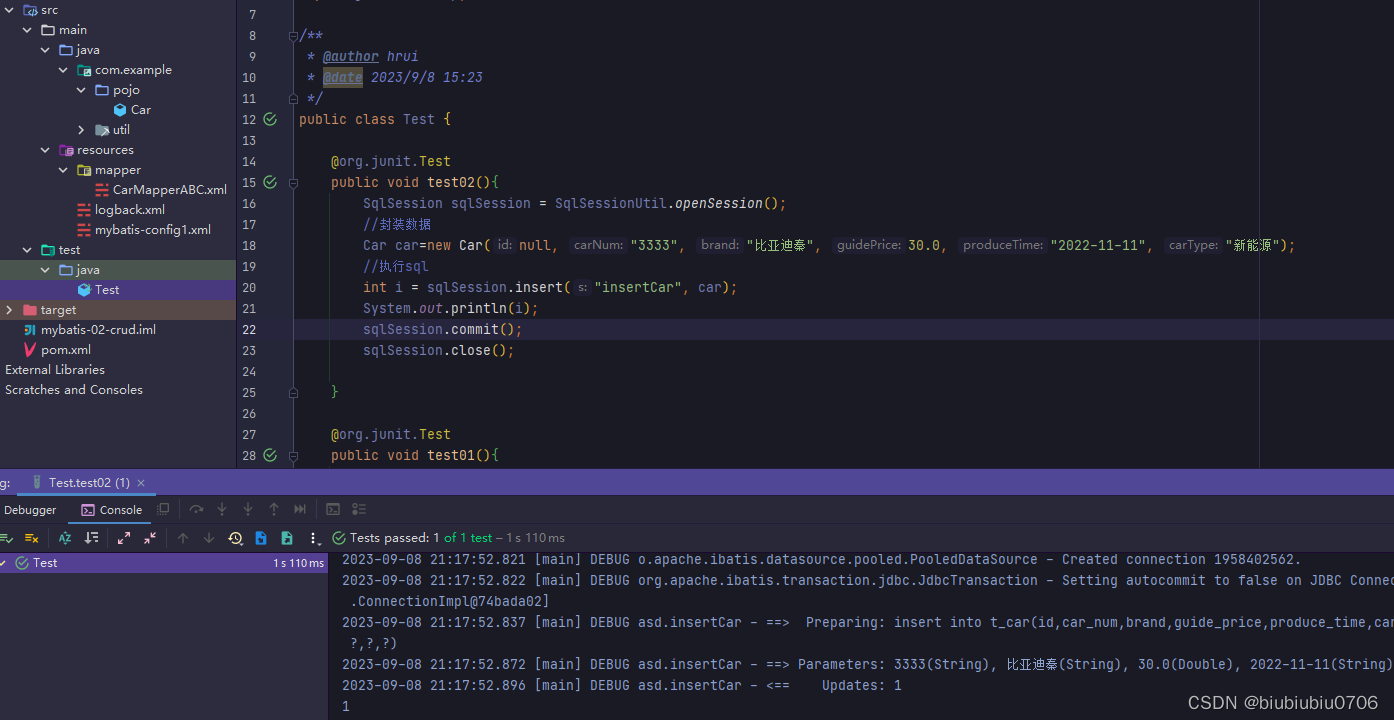
Task: Select pom.xml in project tree
Action: pyautogui.click(x=57, y=350)
